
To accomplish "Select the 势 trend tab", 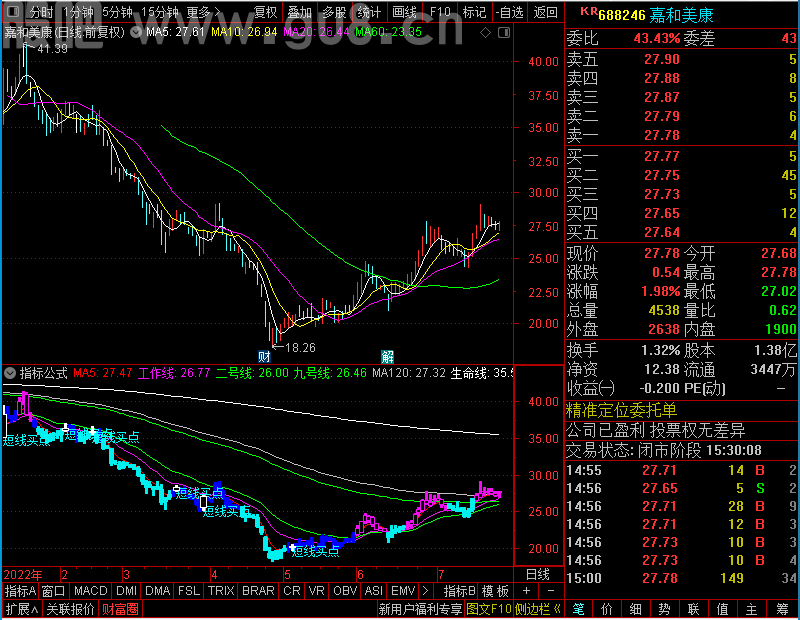I will 664,609.
